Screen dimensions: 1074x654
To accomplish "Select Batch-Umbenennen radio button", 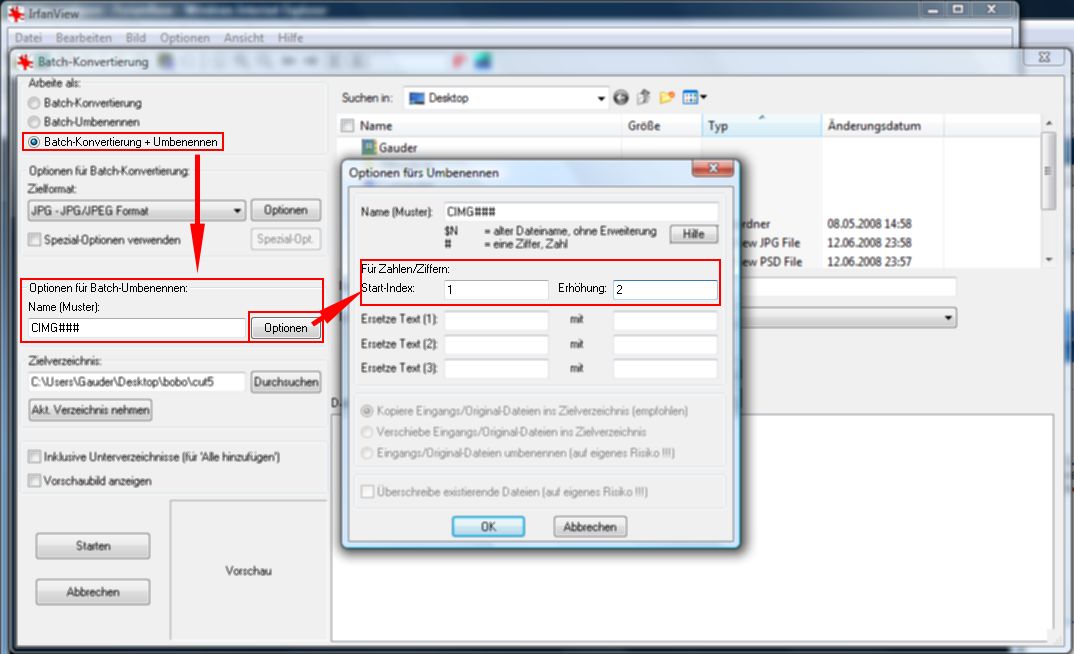I will point(34,122).
